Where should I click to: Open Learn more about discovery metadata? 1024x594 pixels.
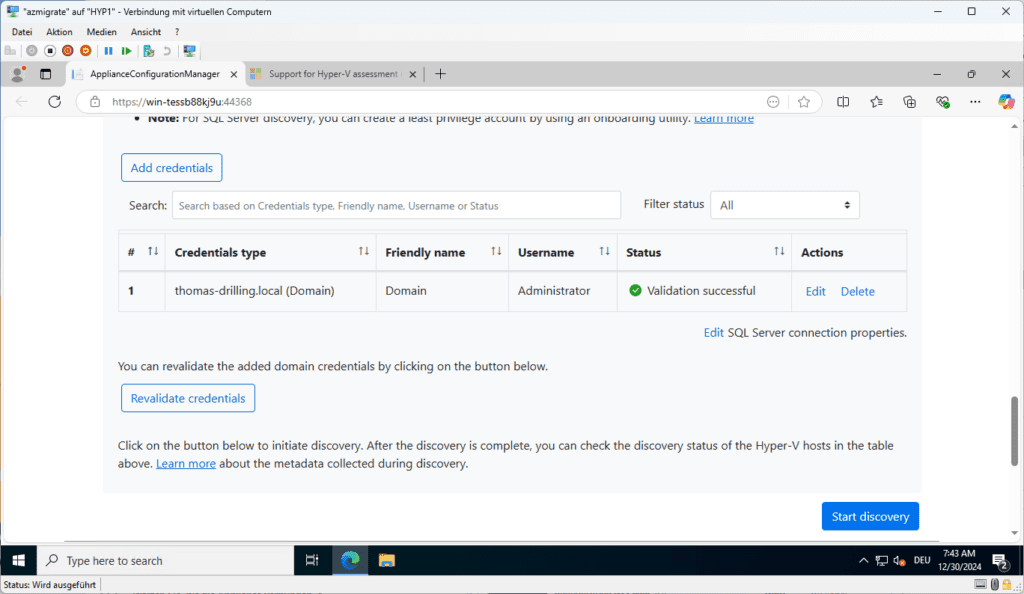pyautogui.click(x=185, y=463)
